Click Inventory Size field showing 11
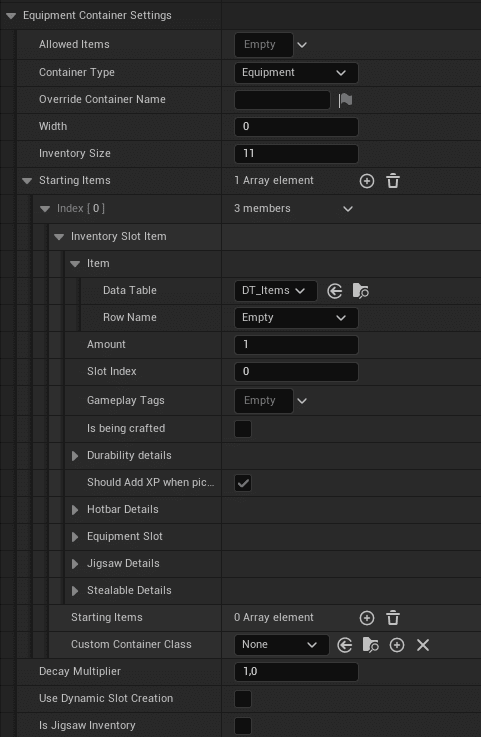Screen dimensions: 481x737 coord(296,154)
